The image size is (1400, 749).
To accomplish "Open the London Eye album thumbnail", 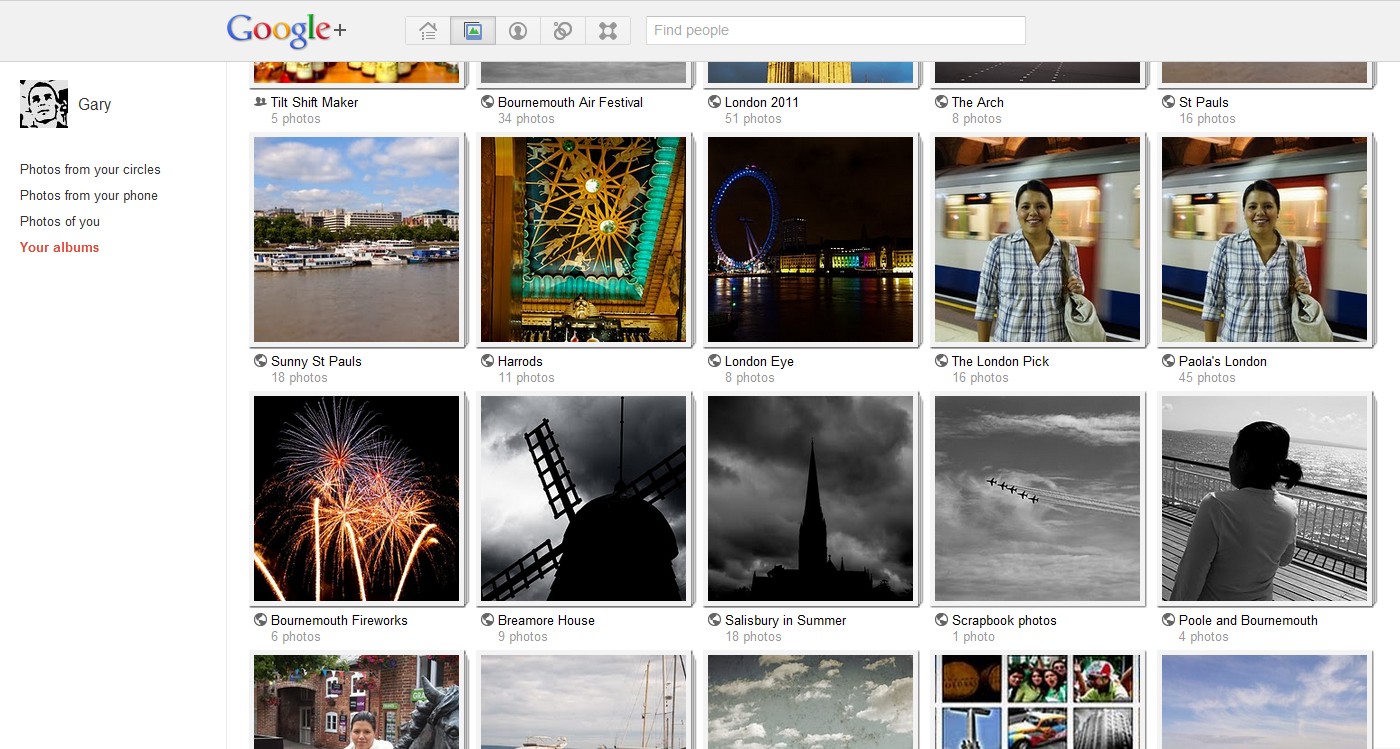I will (x=810, y=240).
